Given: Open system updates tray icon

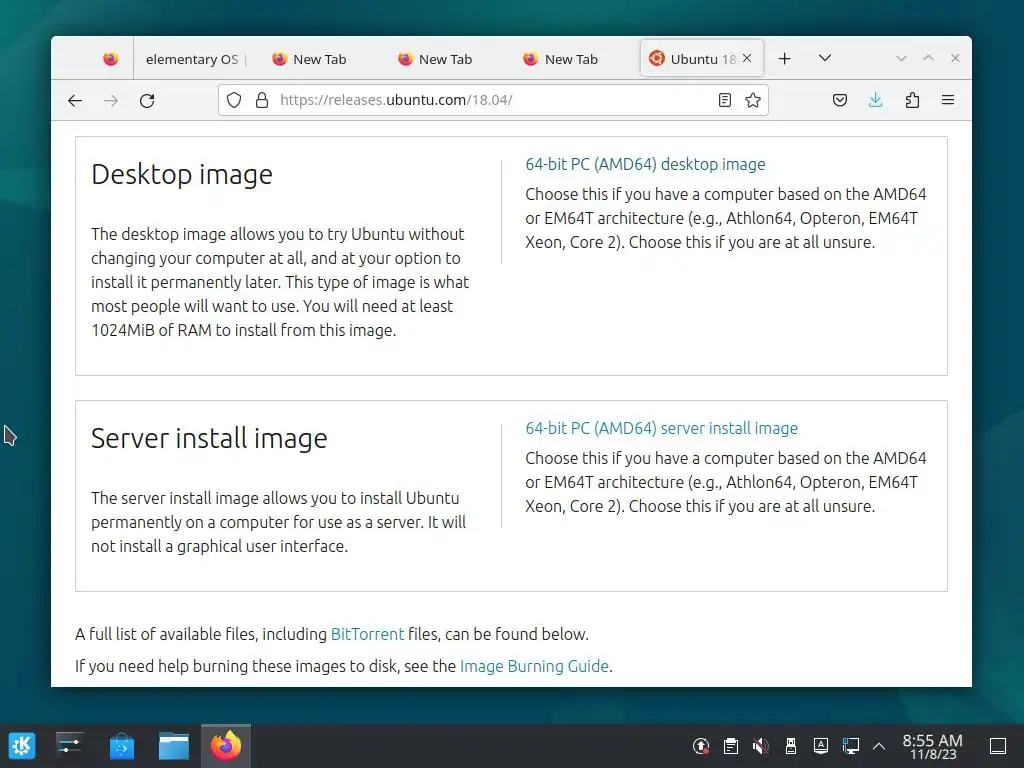Looking at the screenshot, I should (x=701, y=746).
